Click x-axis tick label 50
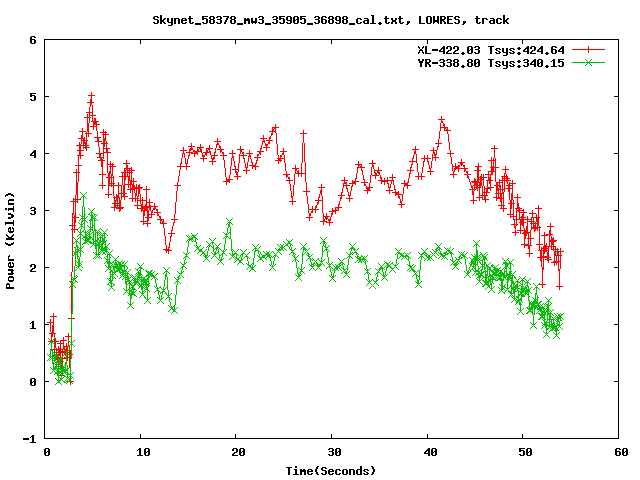This screenshot has width=640, height=480. click(x=525, y=452)
